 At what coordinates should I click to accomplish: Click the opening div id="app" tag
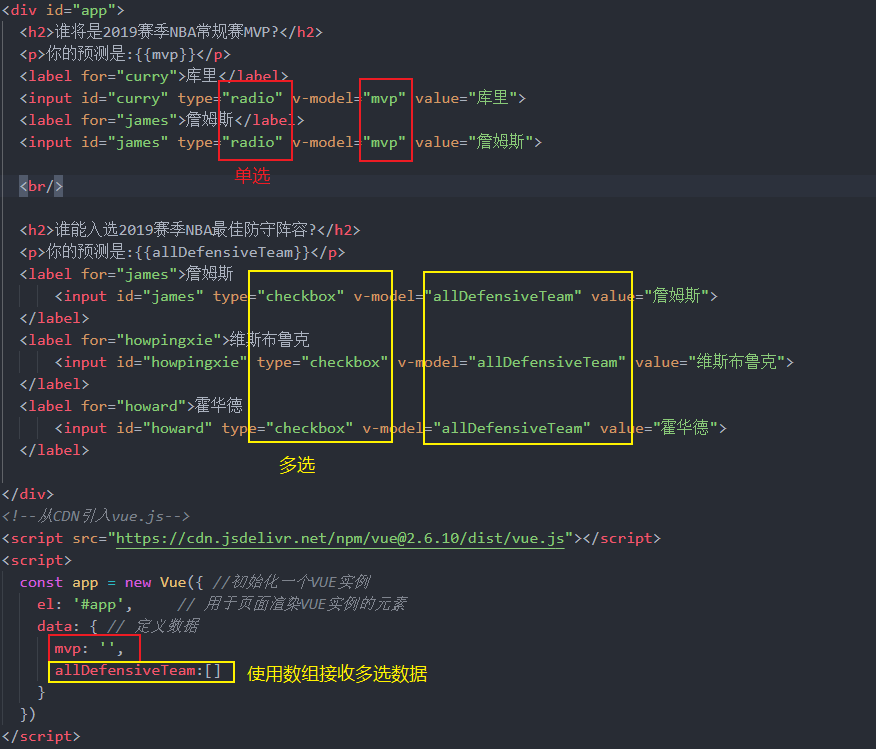[x=63, y=10]
